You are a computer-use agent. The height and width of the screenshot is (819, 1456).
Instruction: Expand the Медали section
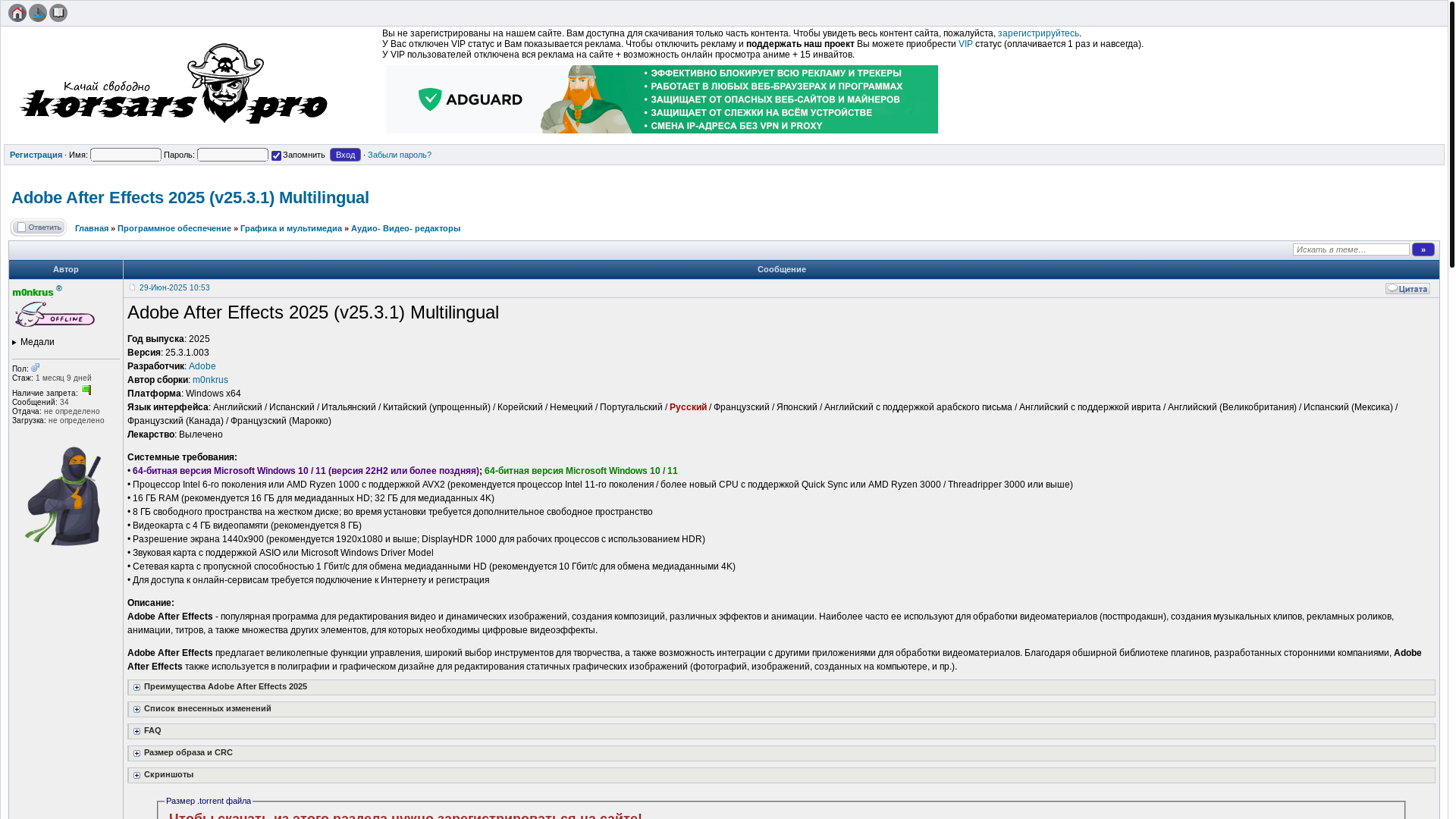pos(33,342)
